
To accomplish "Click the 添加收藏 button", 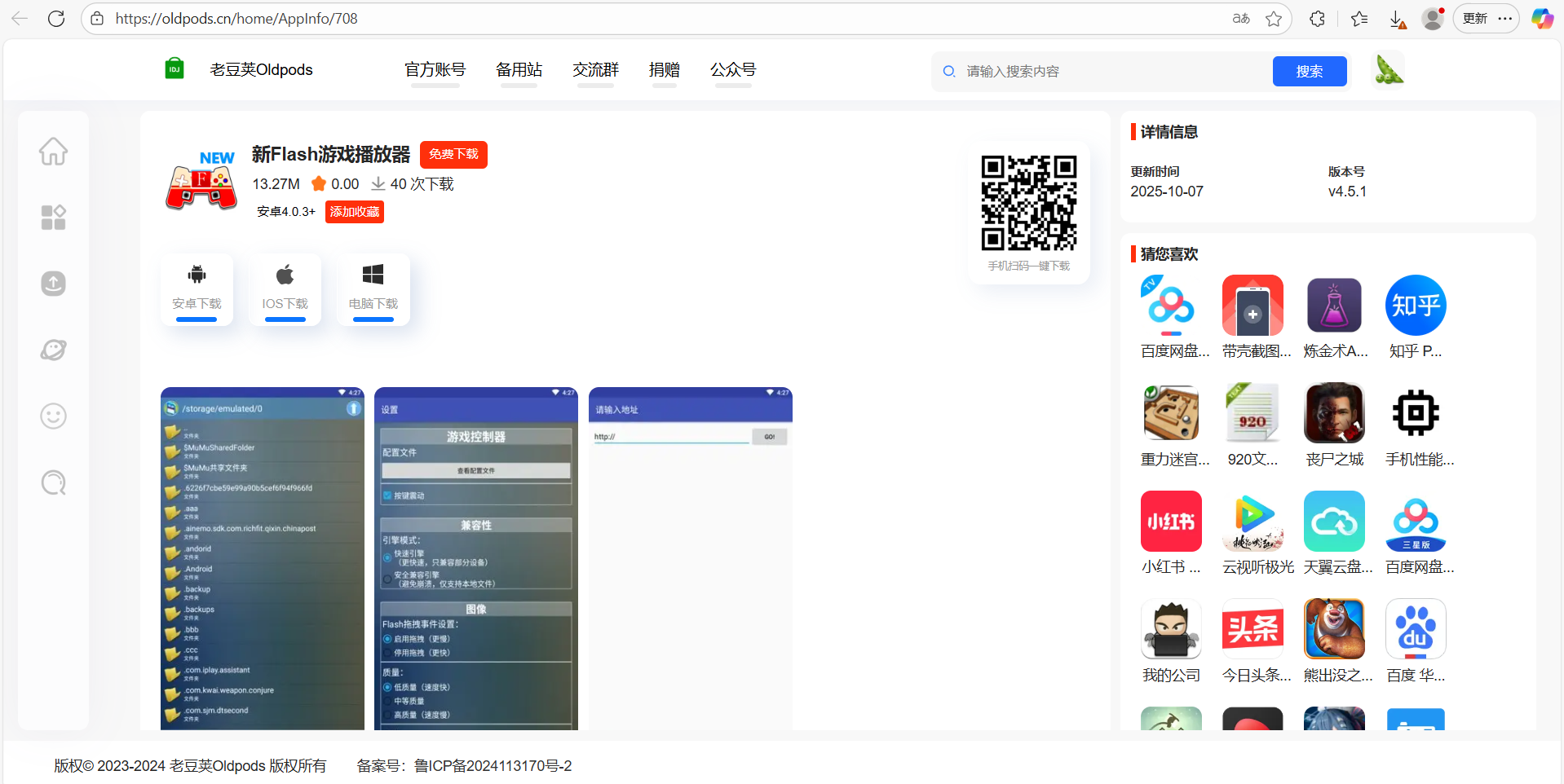I will coord(355,212).
